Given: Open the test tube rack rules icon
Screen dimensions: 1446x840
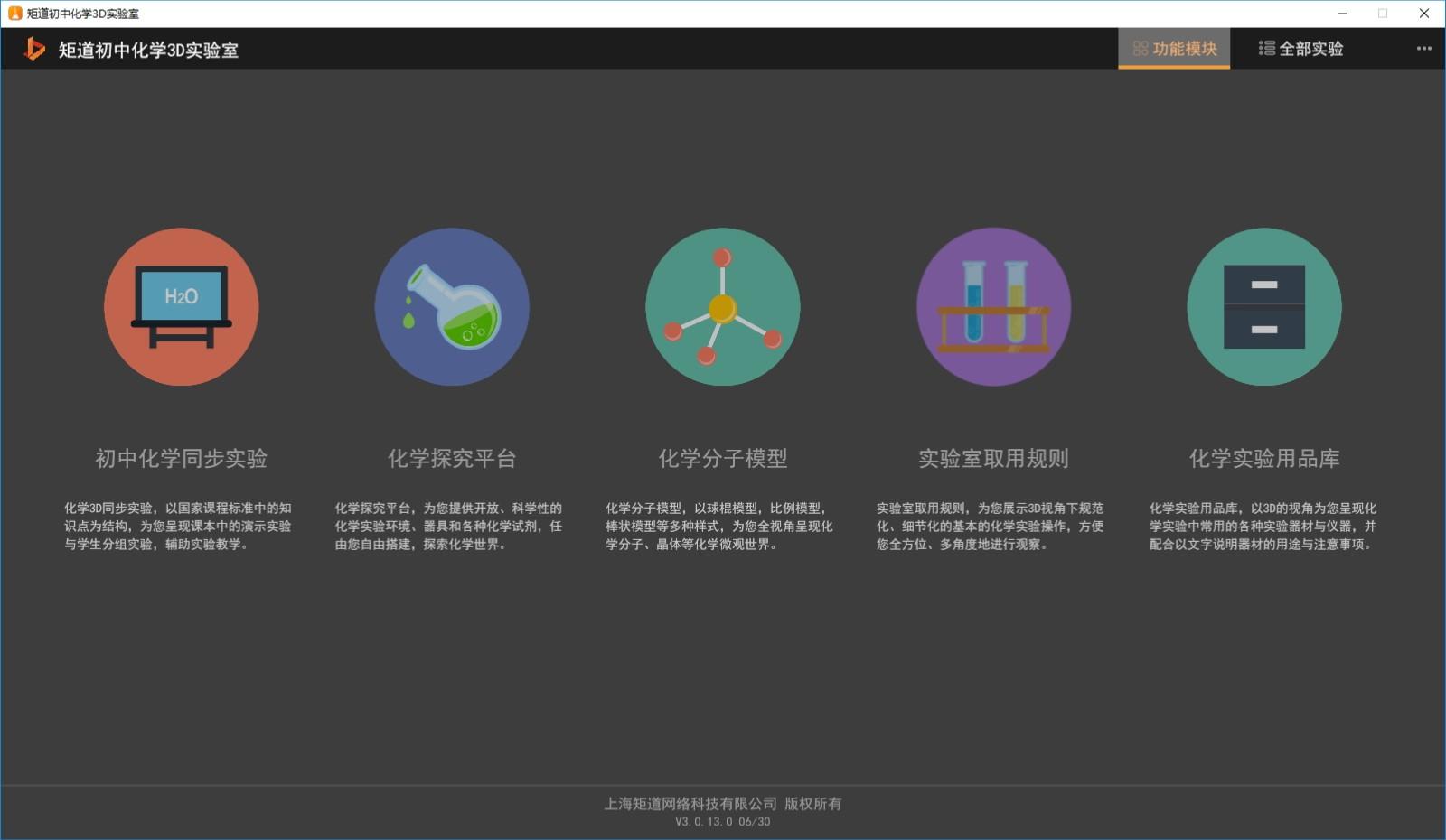Looking at the screenshot, I should (x=993, y=307).
